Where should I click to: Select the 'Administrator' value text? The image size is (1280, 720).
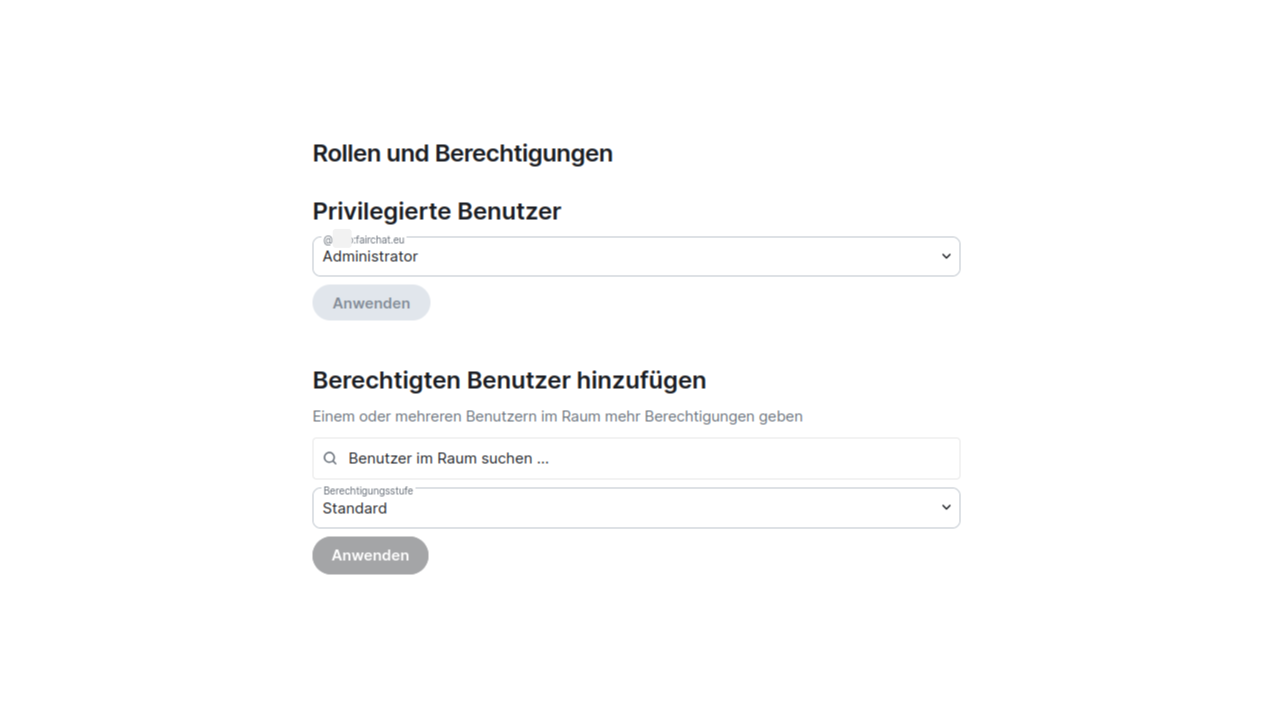pos(370,256)
